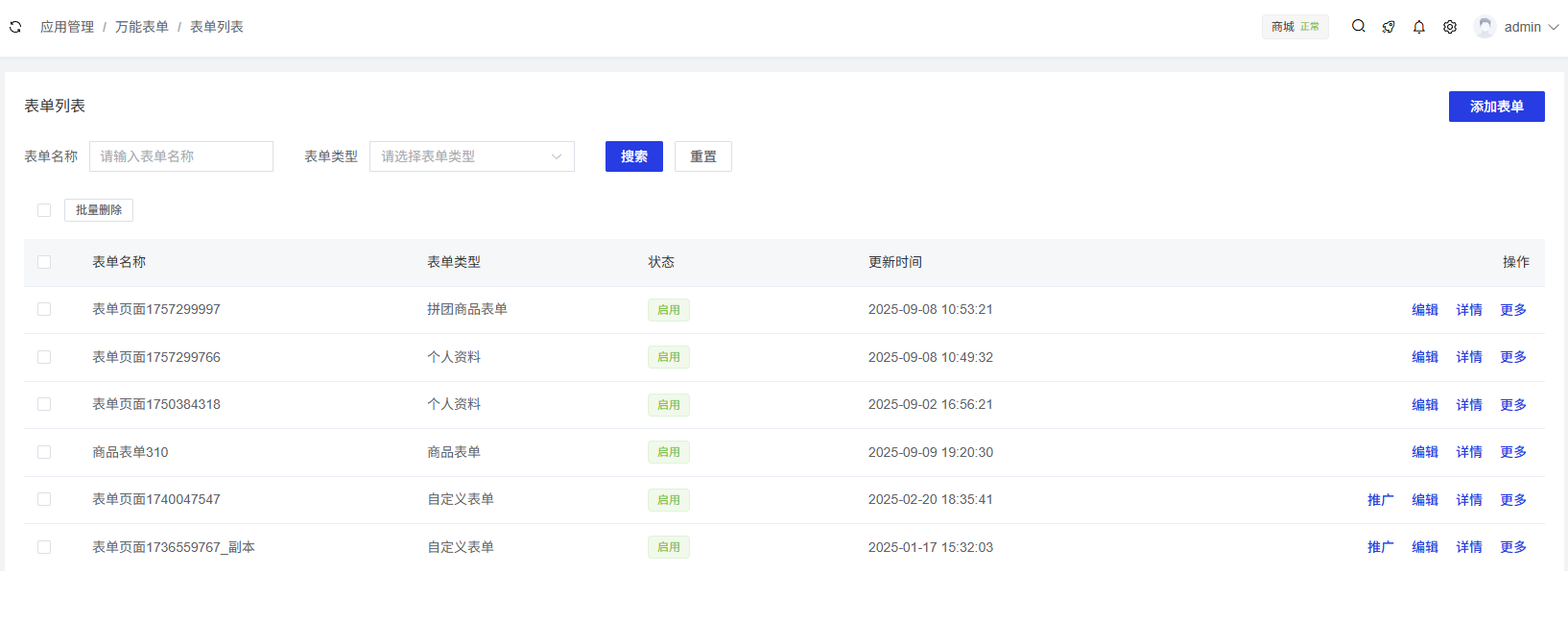Image resolution: width=1568 pixels, height=622 pixels.
Task: Toggle the select-all checkbox in the table header
Action: click(x=44, y=262)
